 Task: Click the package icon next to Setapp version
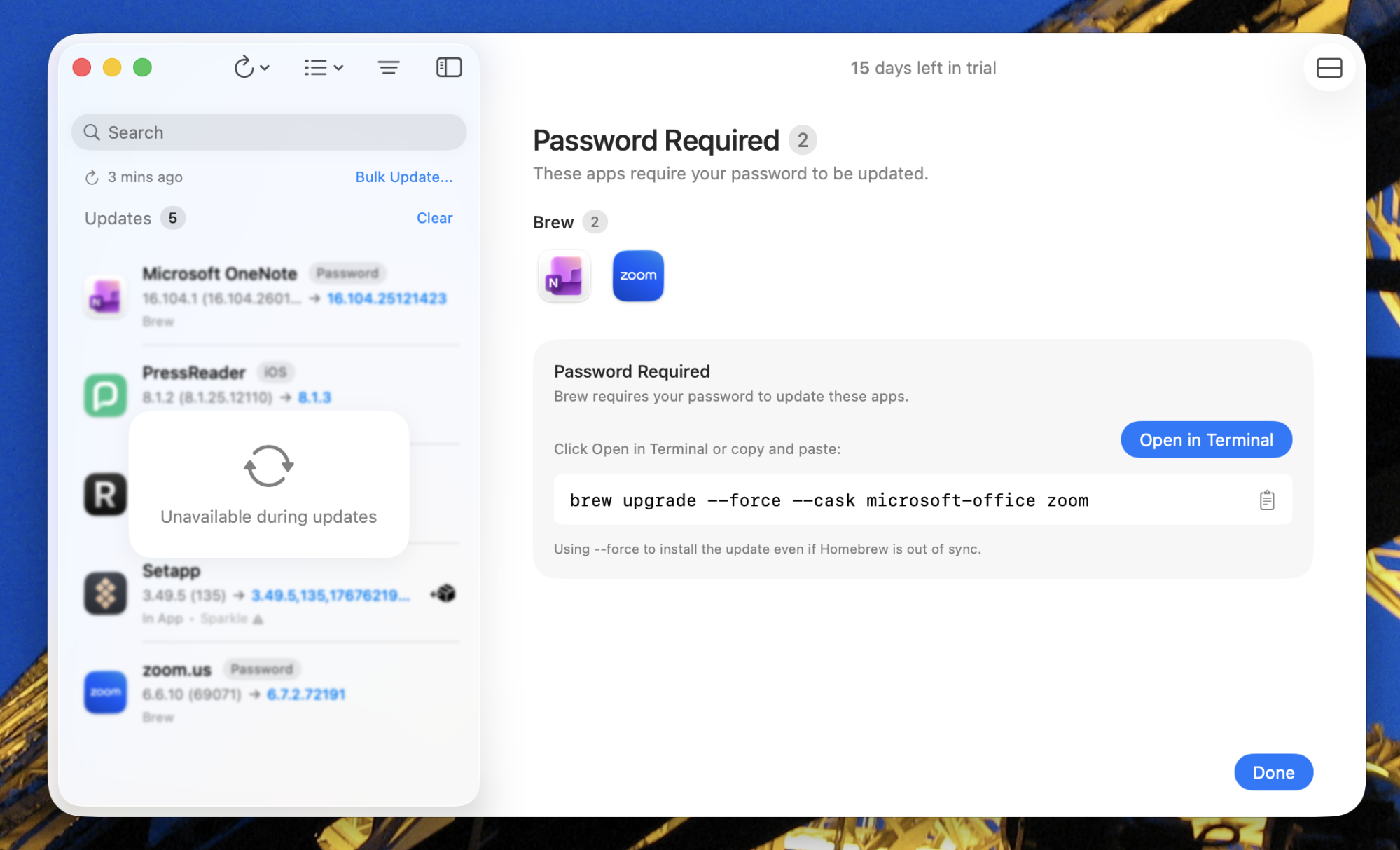coord(443,593)
